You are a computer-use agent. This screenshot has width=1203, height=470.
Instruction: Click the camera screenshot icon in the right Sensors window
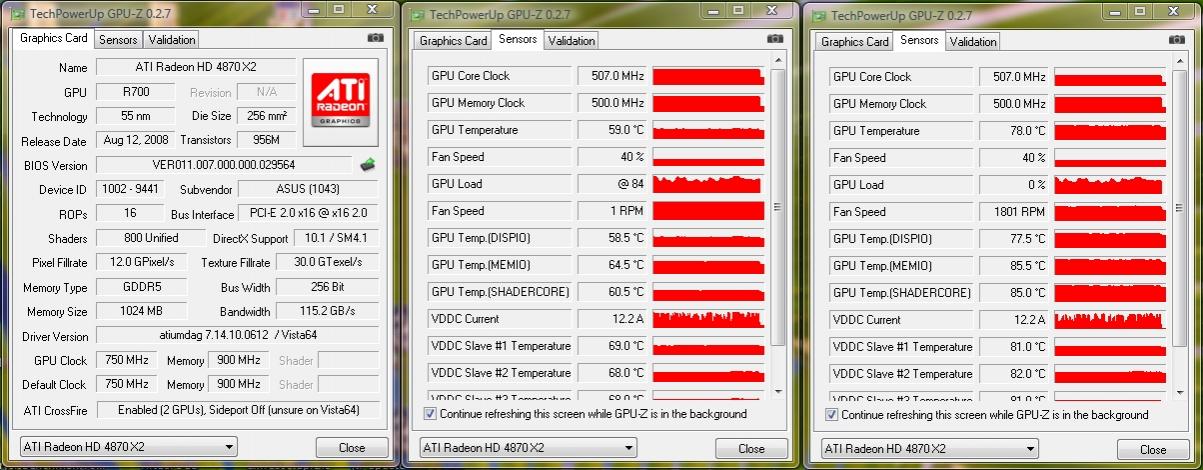pos(1177,40)
